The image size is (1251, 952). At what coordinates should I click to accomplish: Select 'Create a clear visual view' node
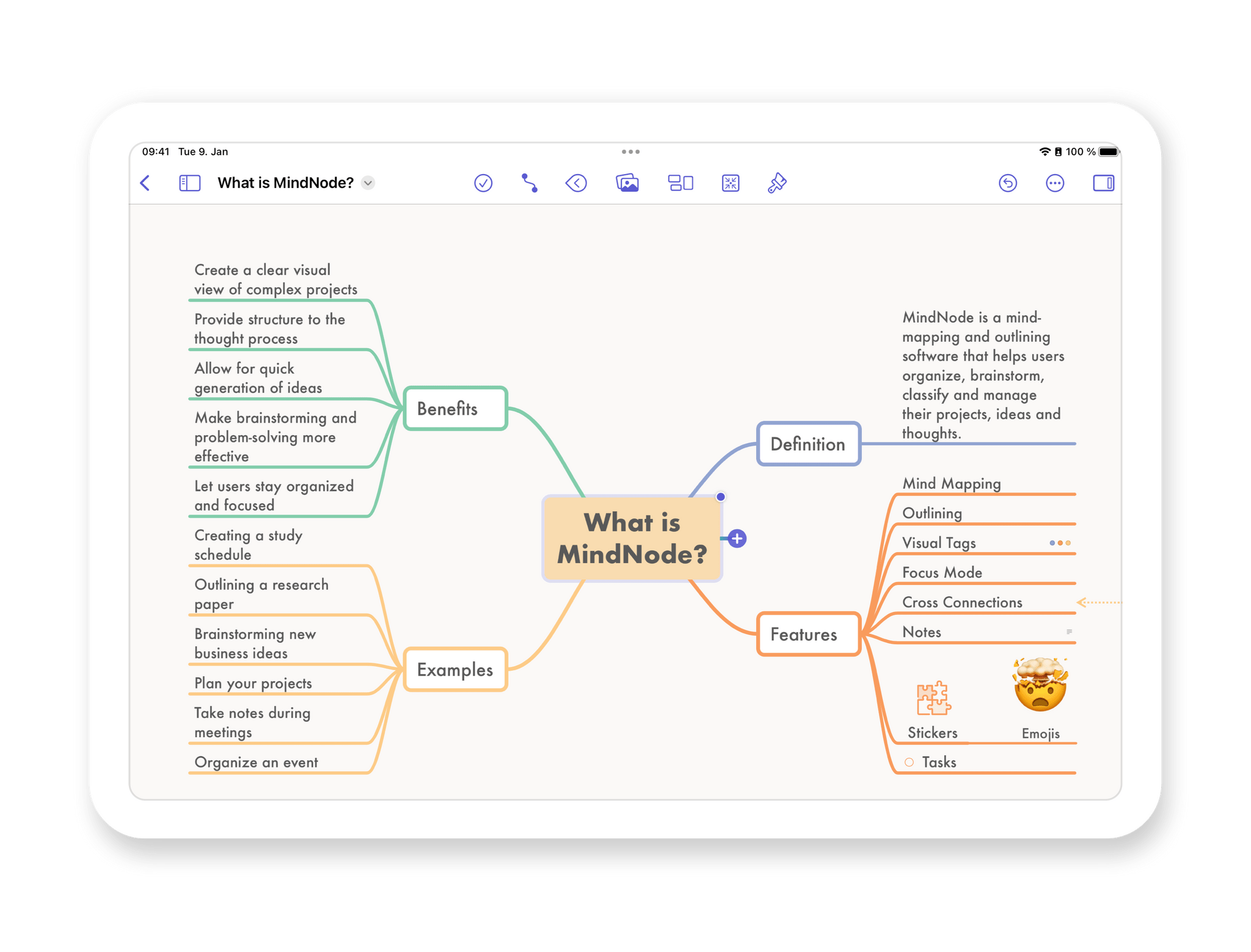[276, 280]
